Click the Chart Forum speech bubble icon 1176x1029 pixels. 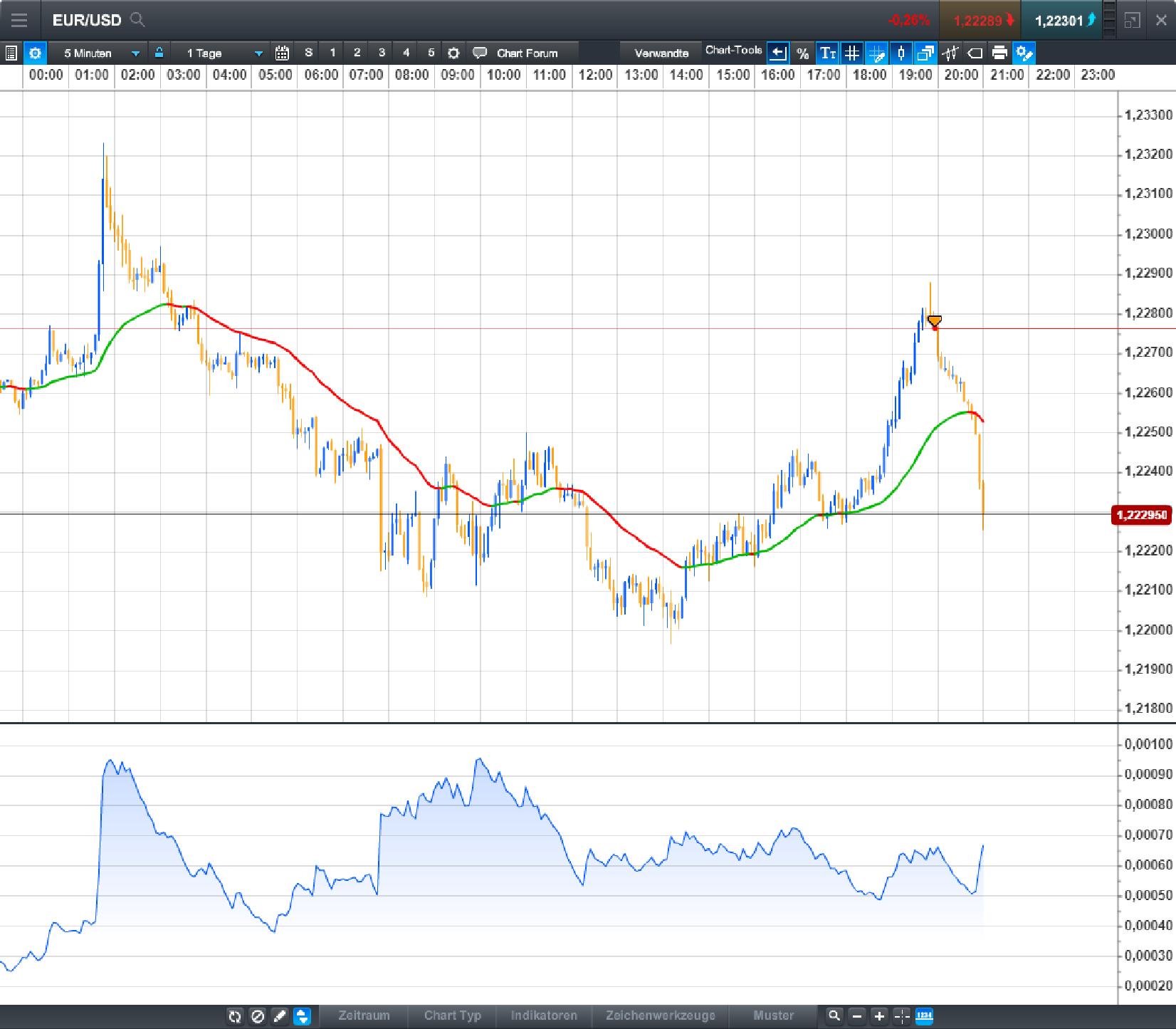tap(480, 53)
